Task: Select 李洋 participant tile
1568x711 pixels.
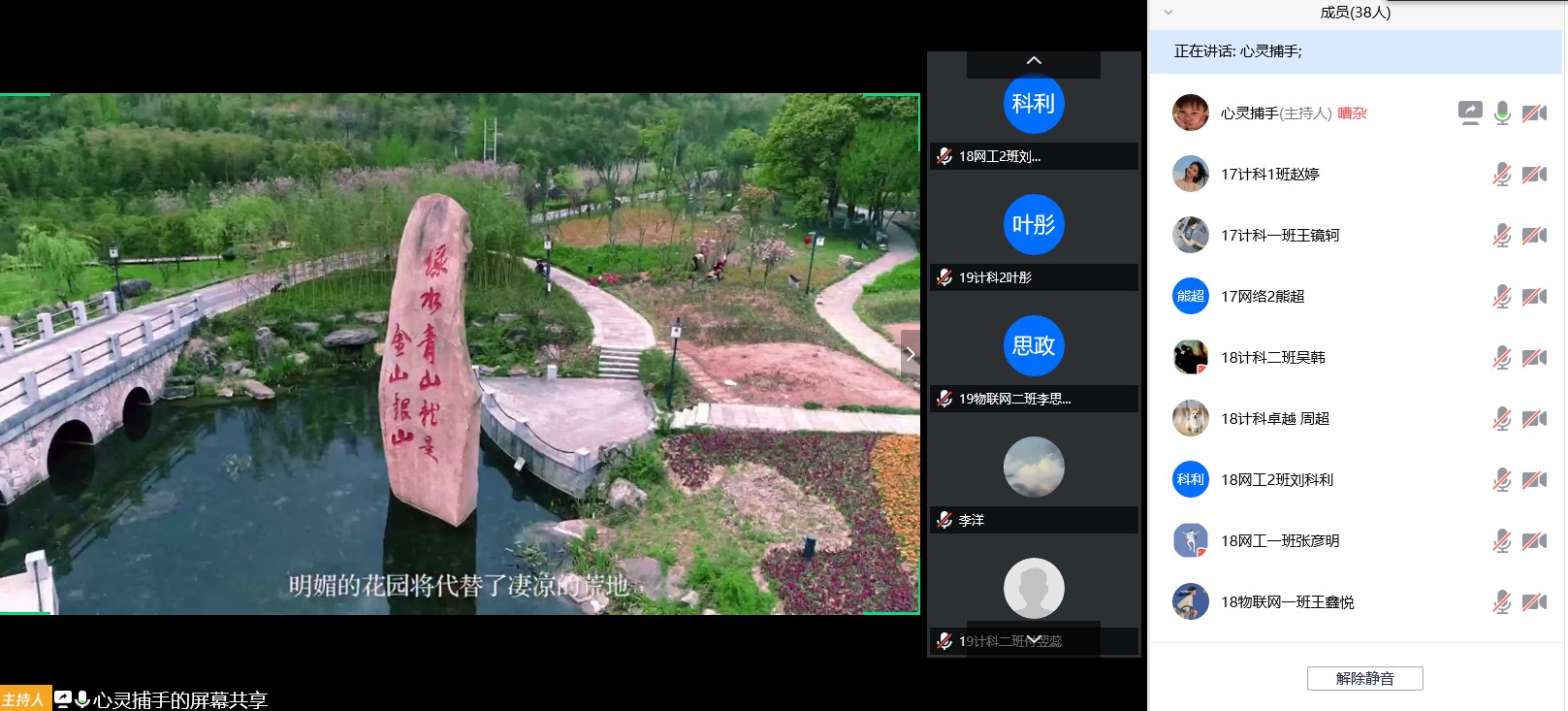Action: pyautogui.click(x=1034, y=468)
